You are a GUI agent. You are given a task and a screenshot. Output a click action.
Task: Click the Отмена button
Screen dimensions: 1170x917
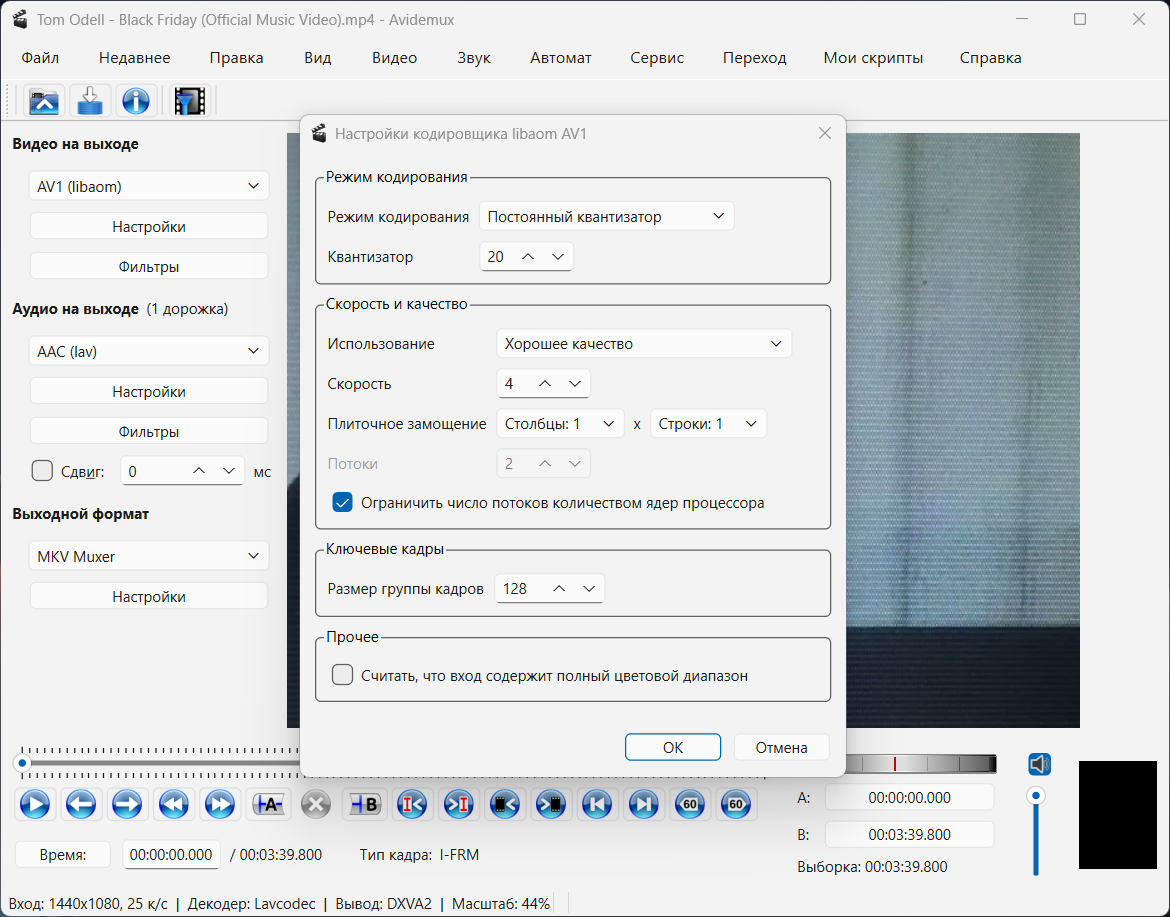click(x=781, y=747)
